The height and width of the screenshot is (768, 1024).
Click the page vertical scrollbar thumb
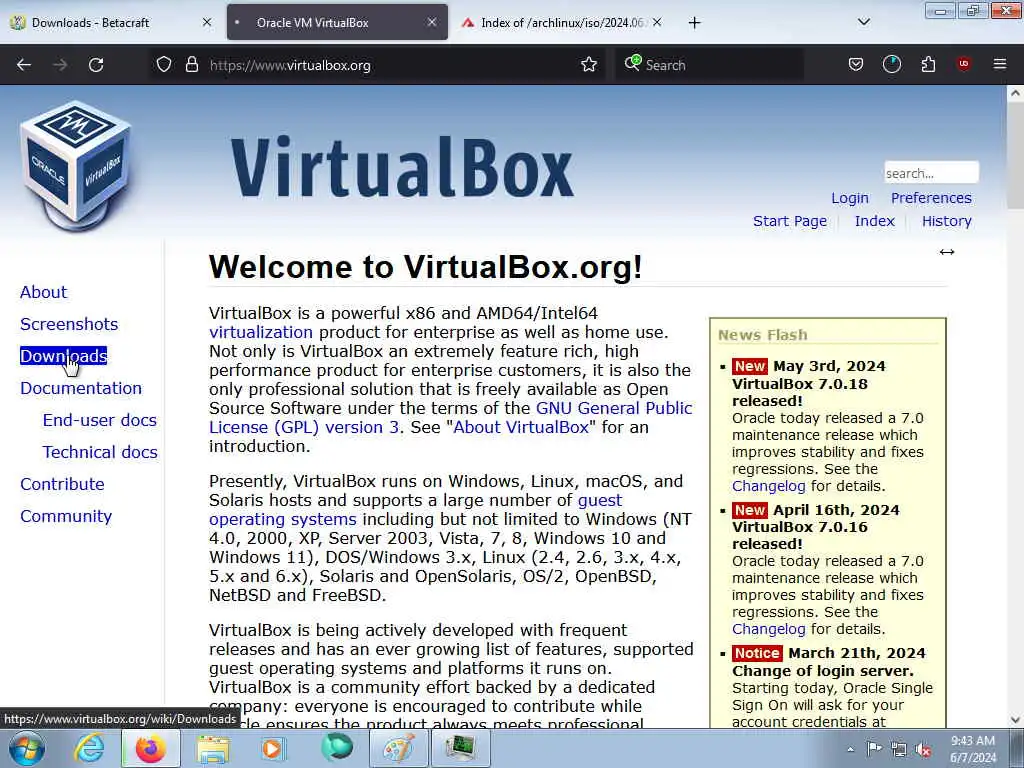1015,157
